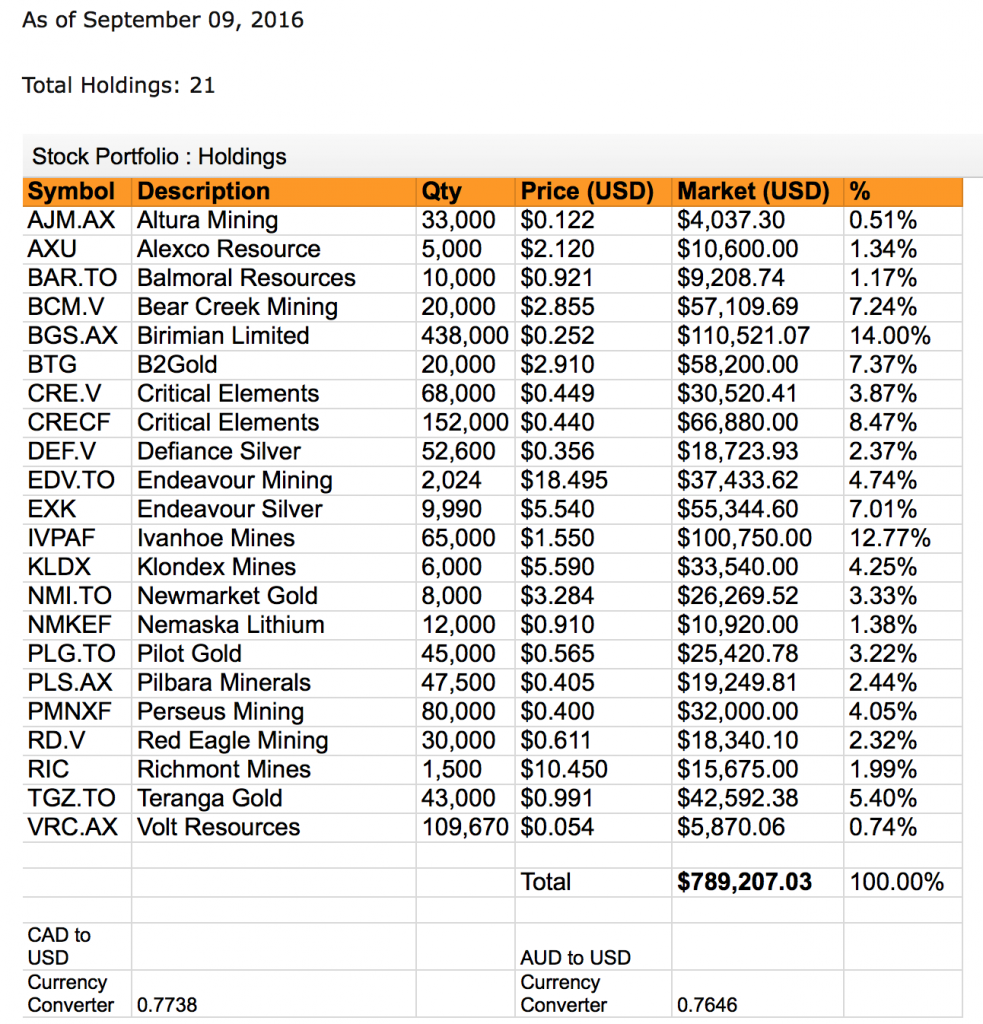
Task: Click the Richmont Mines description cell
Action: point(224,770)
